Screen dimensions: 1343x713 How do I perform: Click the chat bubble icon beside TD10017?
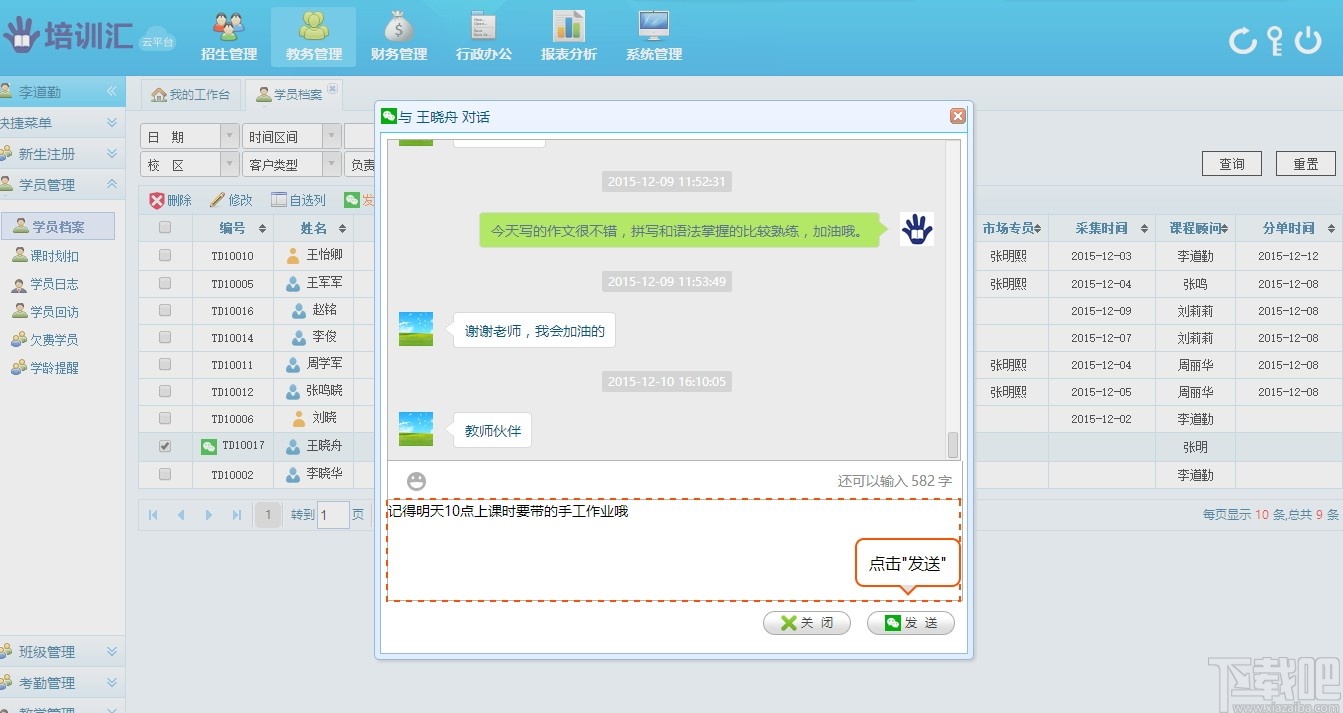pos(209,446)
